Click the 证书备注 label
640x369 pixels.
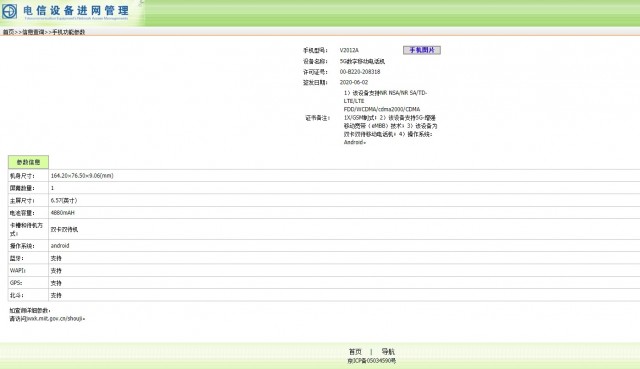click(x=318, y=118)
